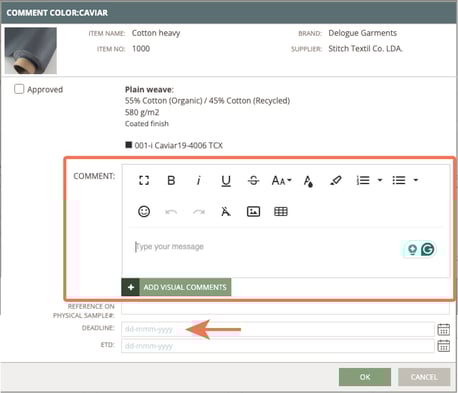Open the emoji picker
The height and width of the screenshot is (393, 458).
144,211
